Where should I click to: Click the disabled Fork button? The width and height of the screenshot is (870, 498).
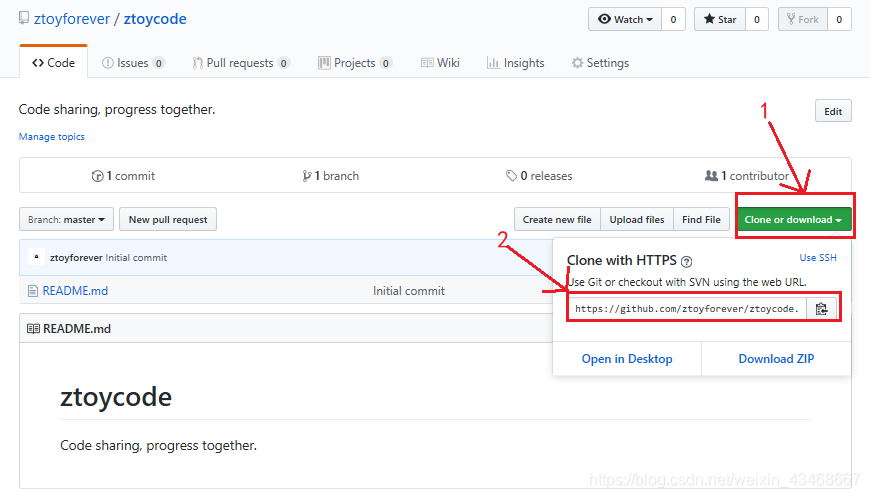pyautogui.click(x=803, y=19)
